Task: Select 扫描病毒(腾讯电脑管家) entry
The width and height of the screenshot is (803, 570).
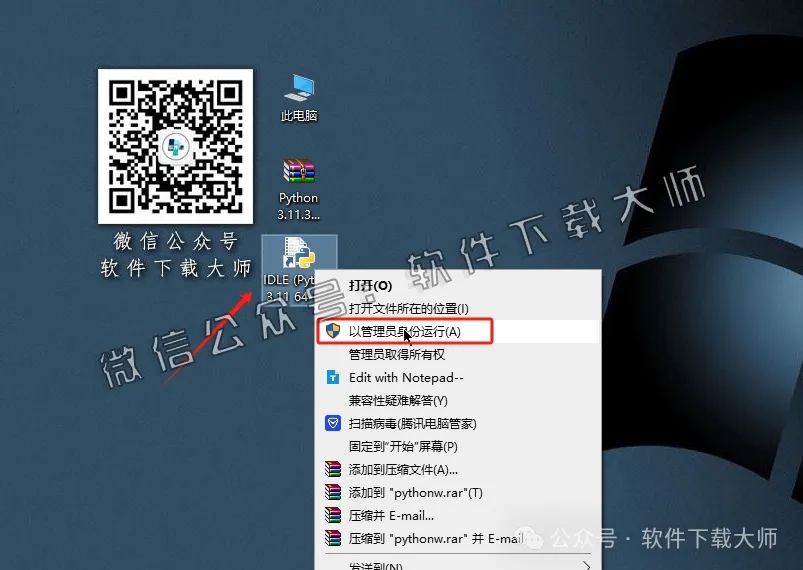Action: (458, 424)
